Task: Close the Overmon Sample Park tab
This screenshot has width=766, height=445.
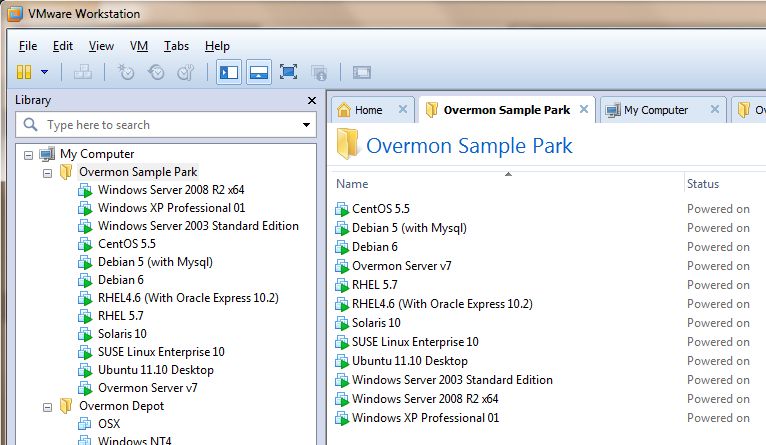Action: [584, 109]
